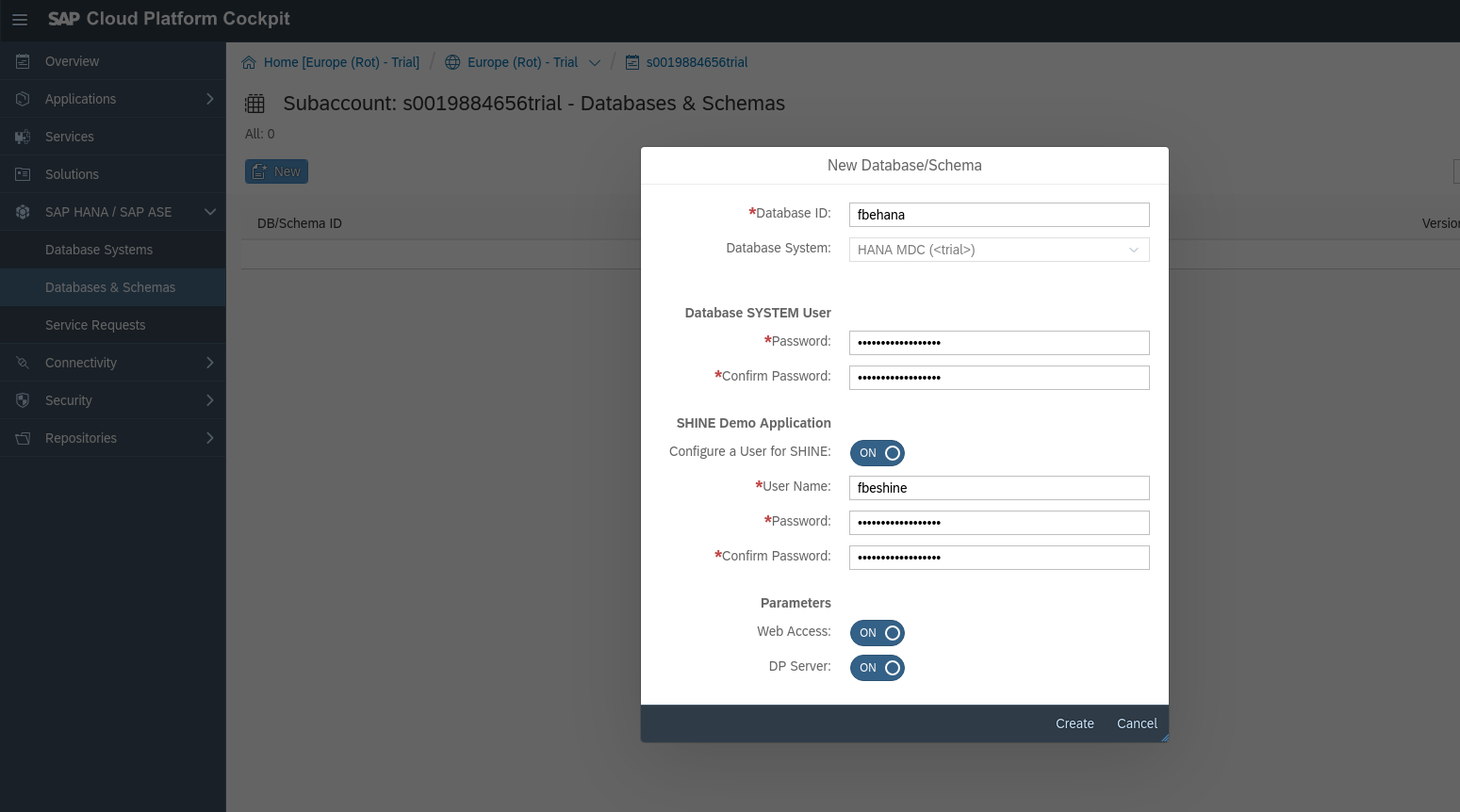Viewport: 1460px width, 812px height.
Task: Click the Services puzzle icon
Action: pos(23,137)
